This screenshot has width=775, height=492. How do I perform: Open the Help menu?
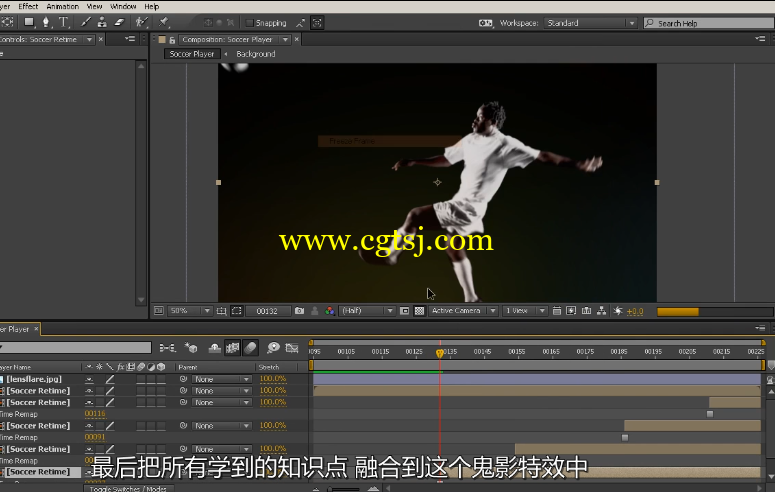(152, 6)
